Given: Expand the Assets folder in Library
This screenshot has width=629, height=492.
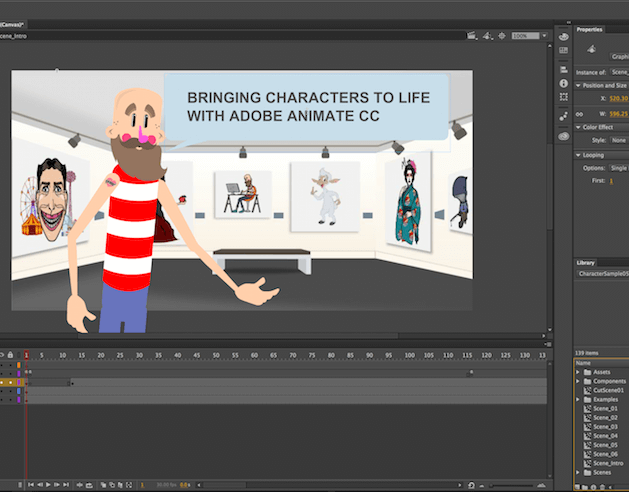Looking at the screenshot, I should point(578,372).
